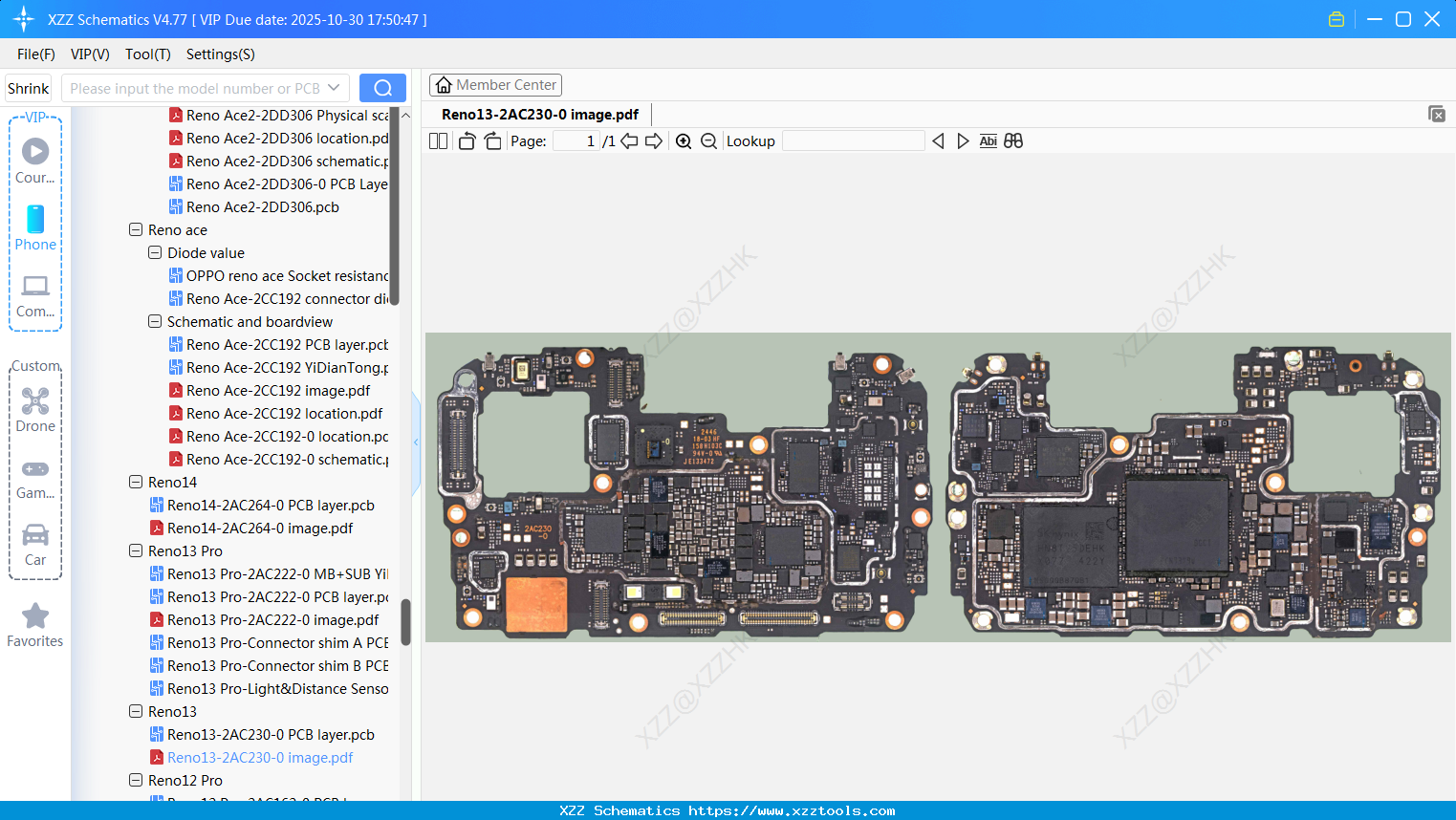Click the file tree vertical scrollbar thumb
This screenshot has width=1456, height=820.
click(405, 621)
